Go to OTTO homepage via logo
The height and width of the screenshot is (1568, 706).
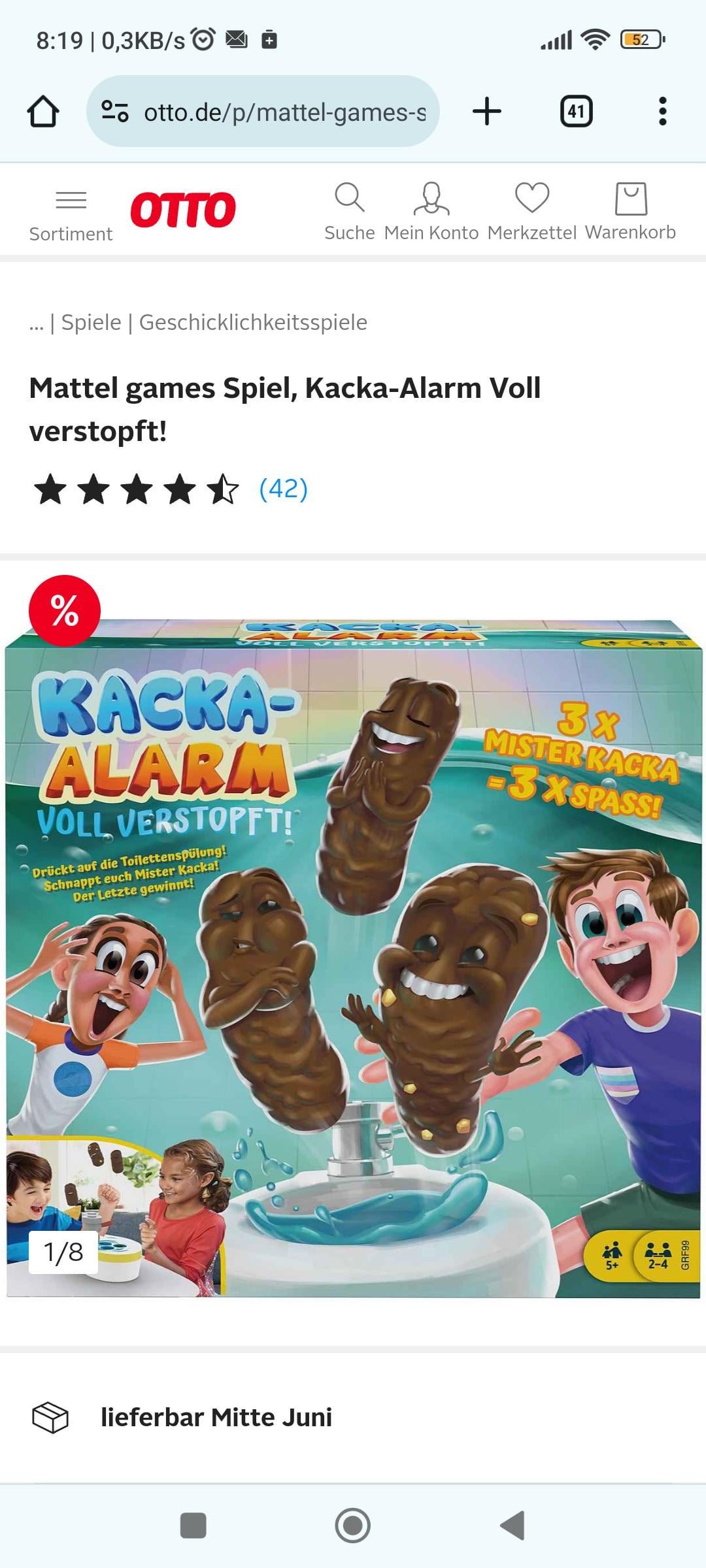point(183,210)
